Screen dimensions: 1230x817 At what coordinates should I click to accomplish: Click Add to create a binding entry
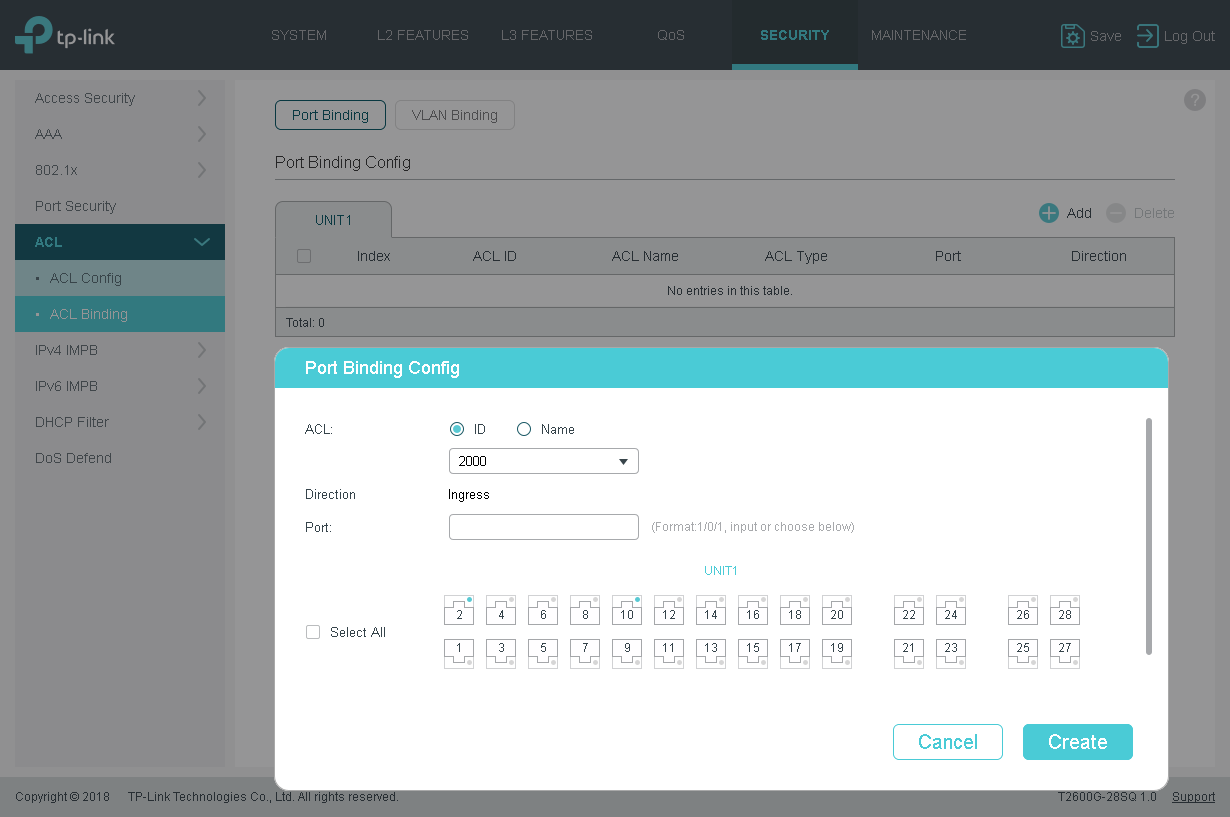pos(1066,213)
